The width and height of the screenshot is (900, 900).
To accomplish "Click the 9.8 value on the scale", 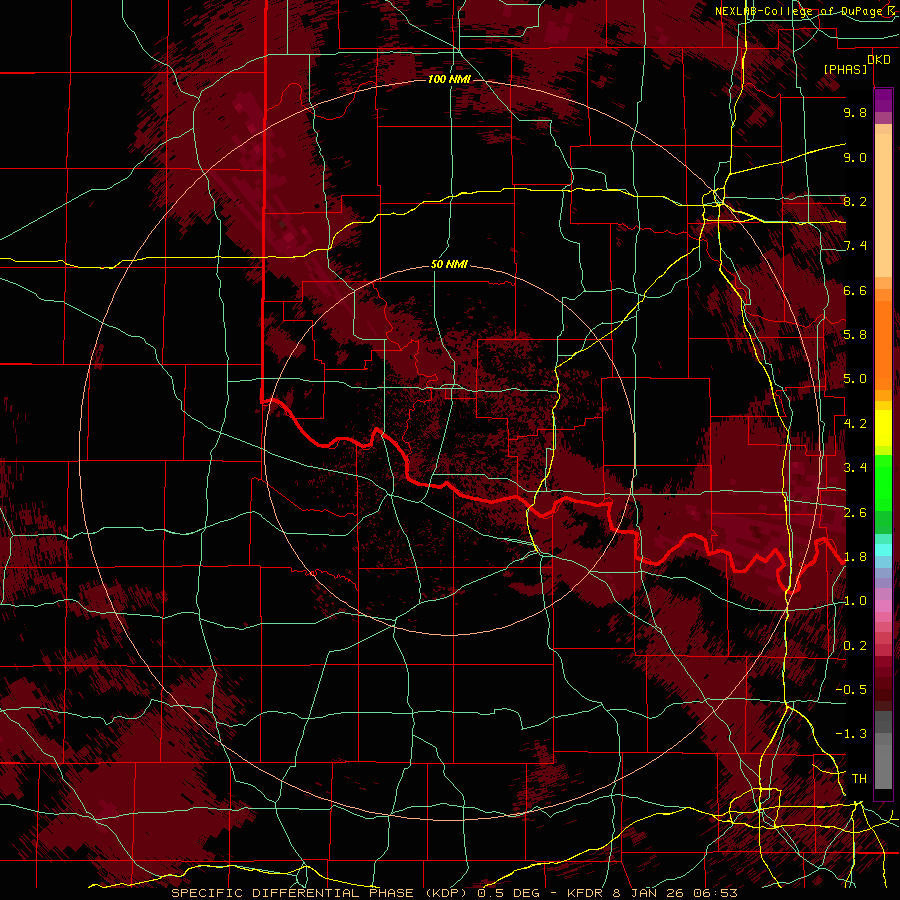I will pyautogui.click(x=855, y=112).
